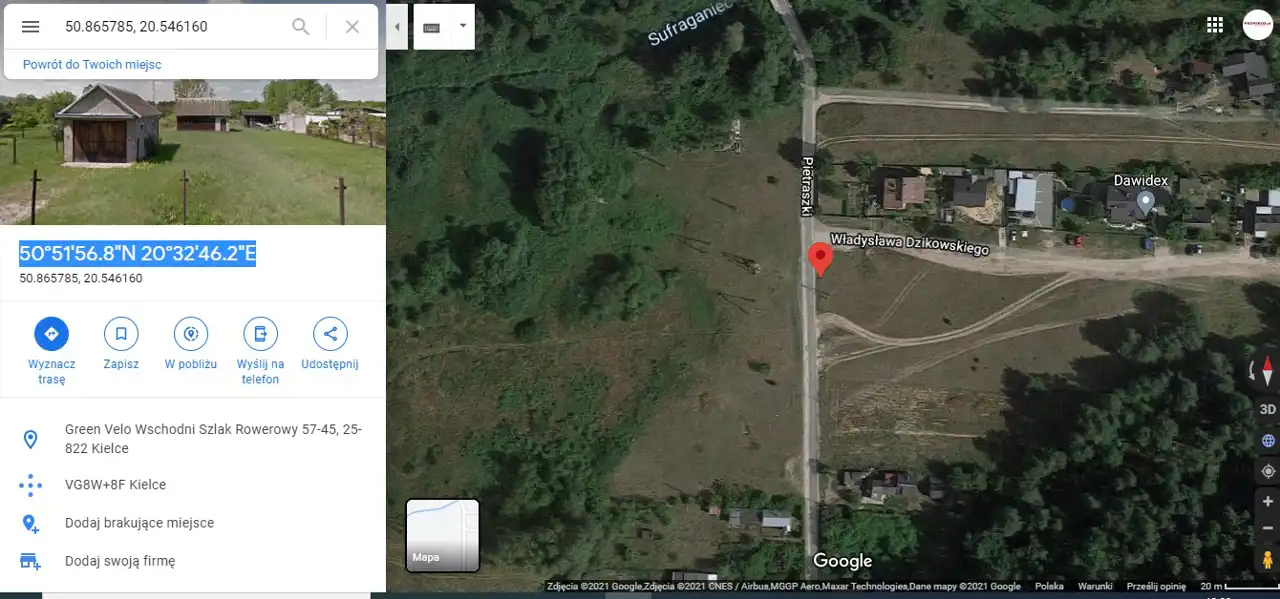
Task: Click the Powrót do Twoich miejsc link
Action: coord(92,64)
